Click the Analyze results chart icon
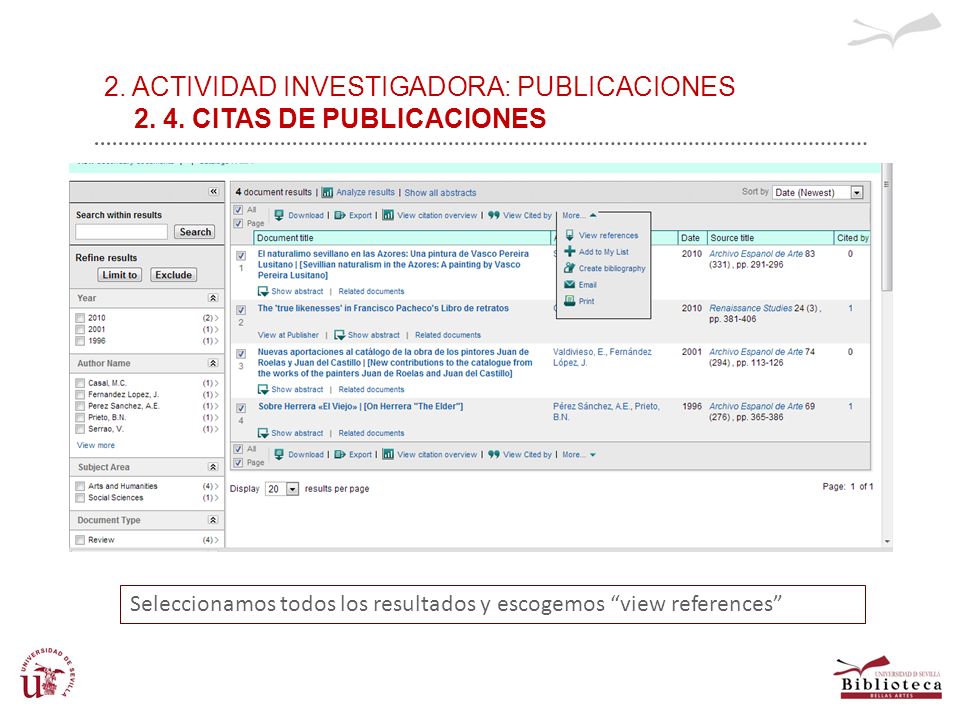 pyautogui.click(x=328, y=192)
